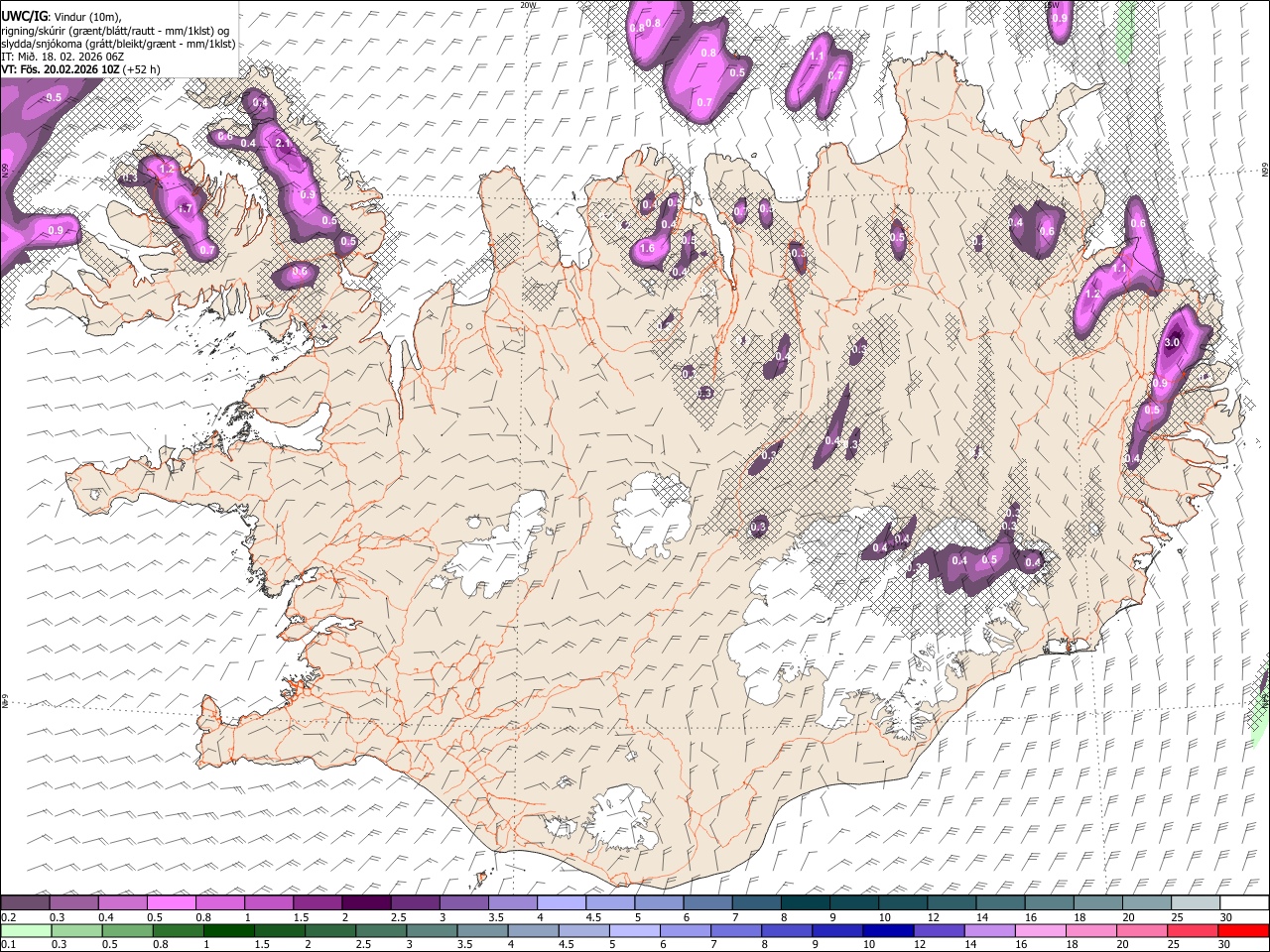Click the white Mýrdalsjökull glacier near the south coast
Screen dimensions: 1270x952
click(x=621, y=818)
